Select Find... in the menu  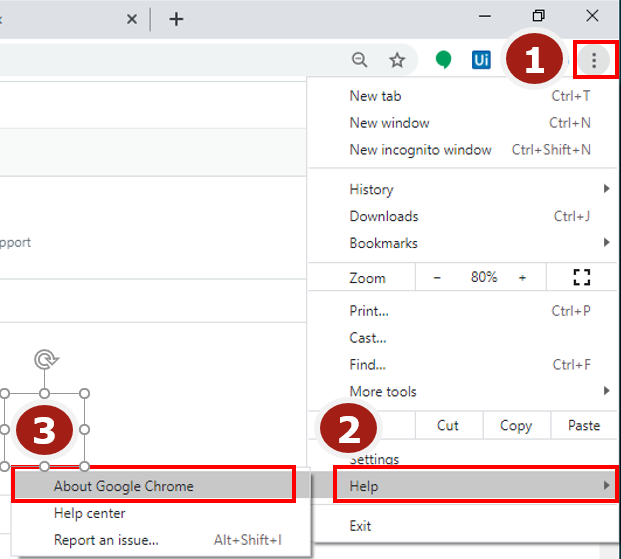click(462, 364)
